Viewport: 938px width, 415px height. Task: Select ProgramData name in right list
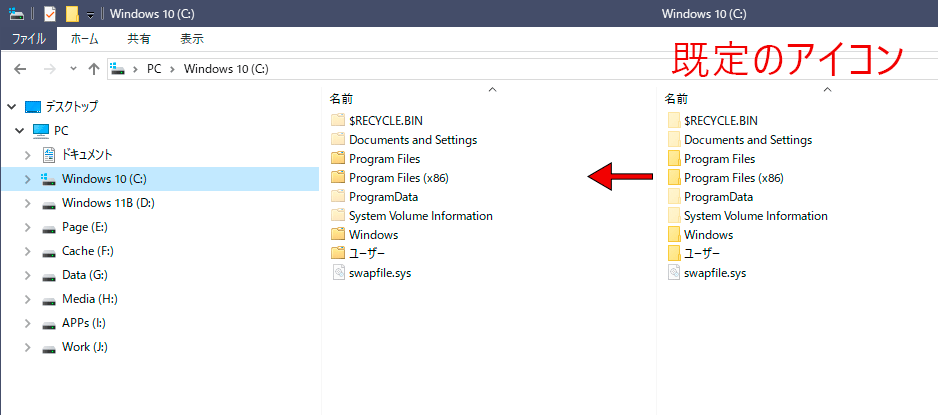click(x=718, y=197)
